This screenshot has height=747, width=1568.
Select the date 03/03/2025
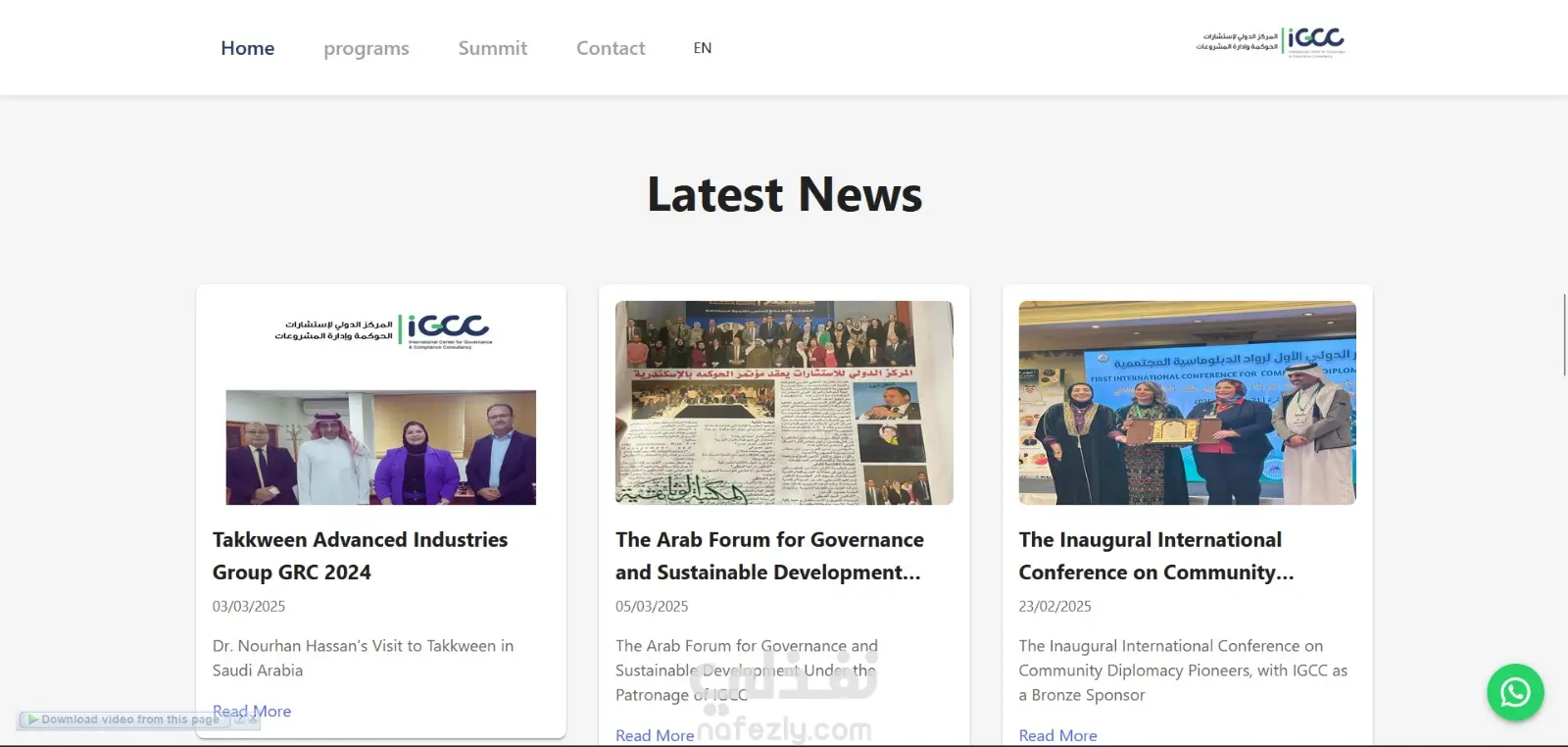(x=249, y=607)
